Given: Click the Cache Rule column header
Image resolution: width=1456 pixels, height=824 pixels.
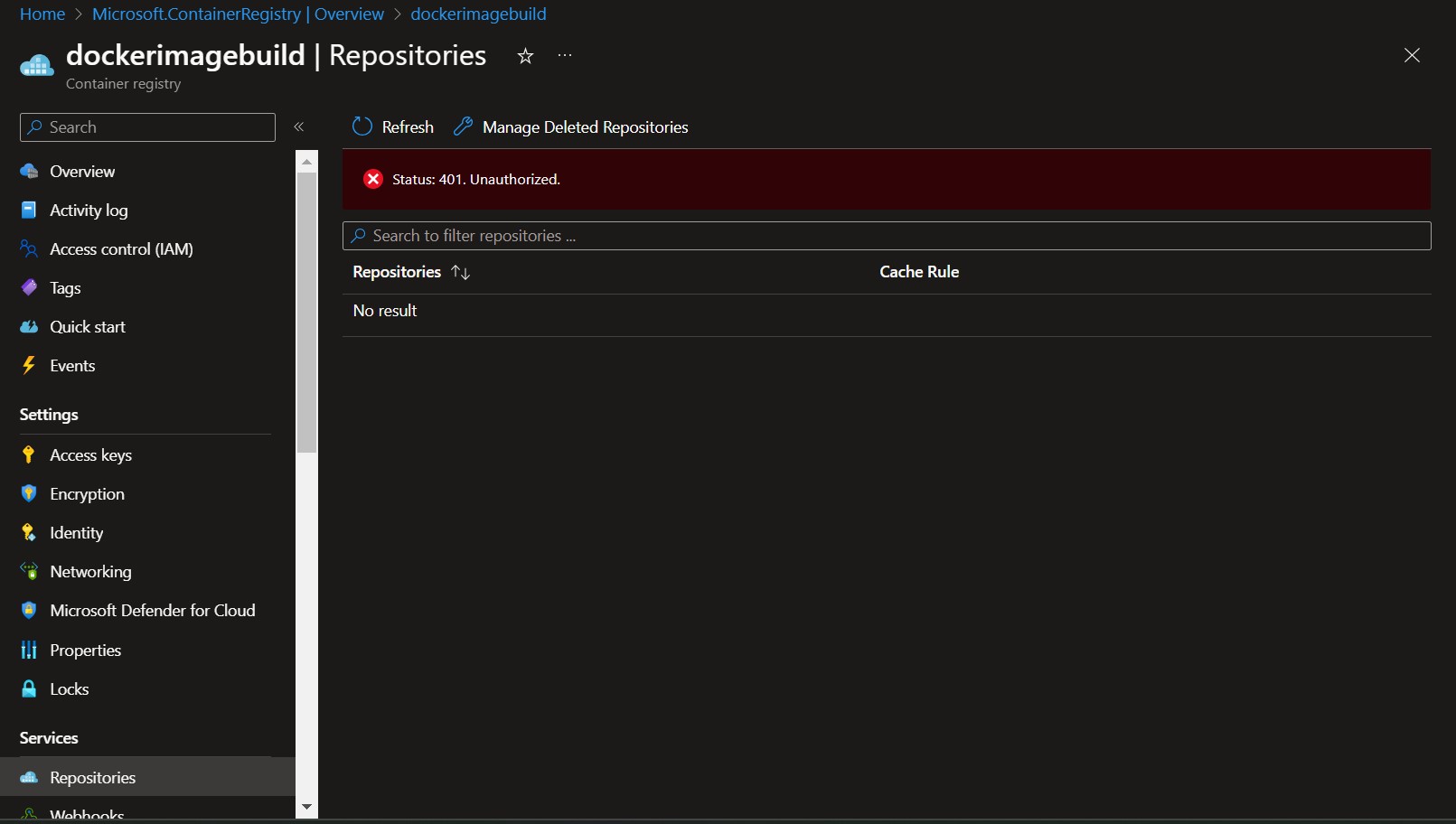Looking at the screenshot, I should point(919,272).
